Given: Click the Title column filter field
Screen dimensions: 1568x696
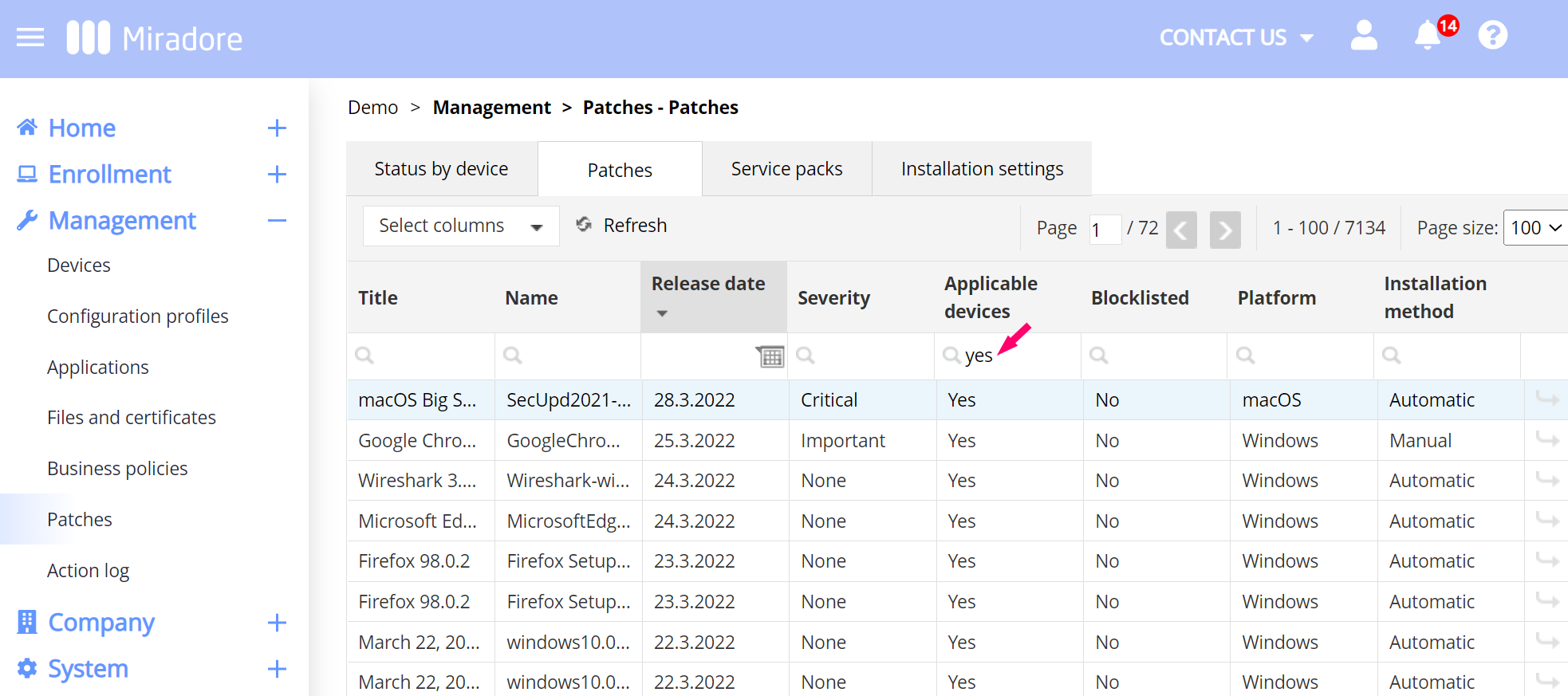Looking at the screenshot, I should point(420,356).
